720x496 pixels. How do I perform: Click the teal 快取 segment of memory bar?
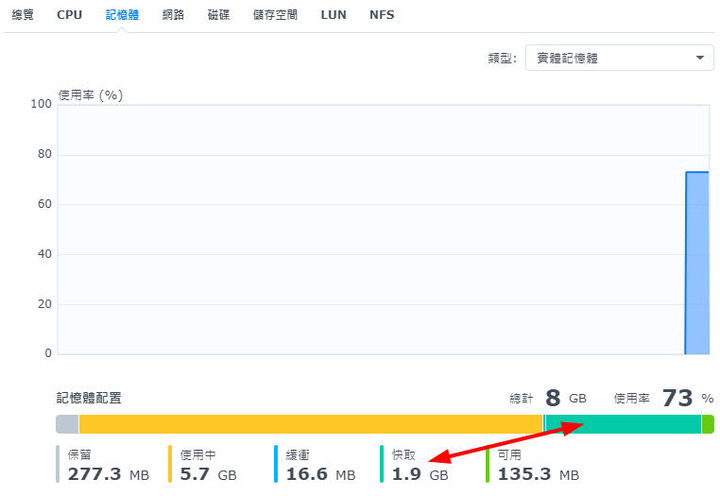(x=623, y=424)
